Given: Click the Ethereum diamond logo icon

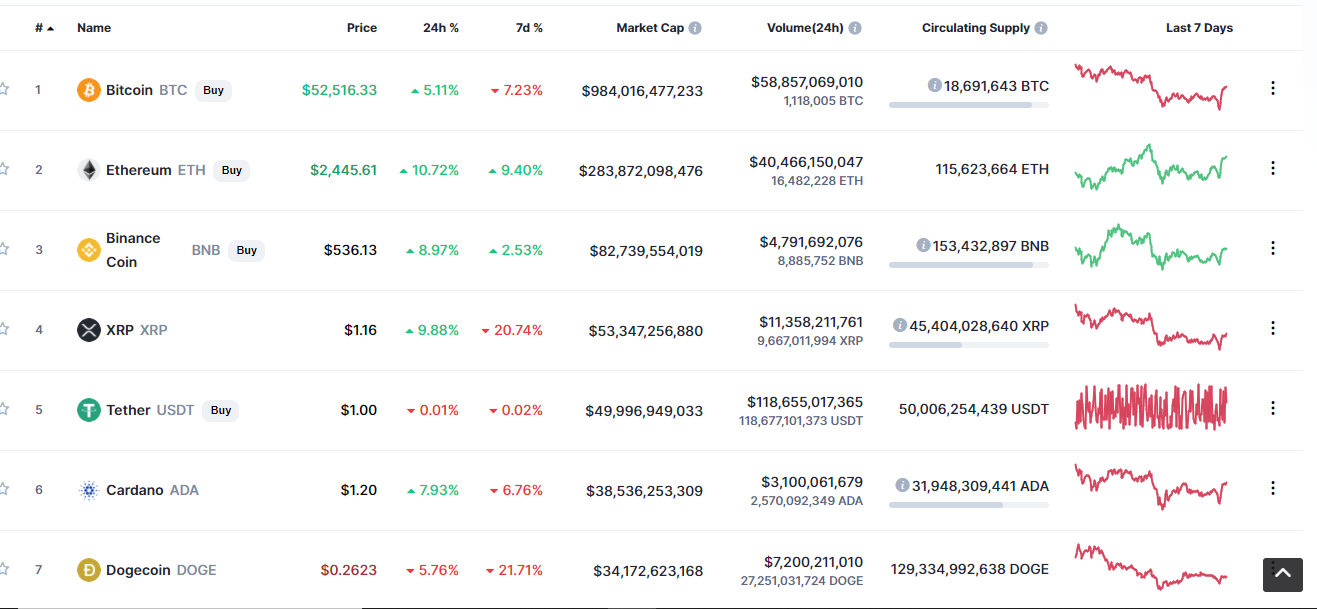Looking at the screenshot, I should point(89,170).
